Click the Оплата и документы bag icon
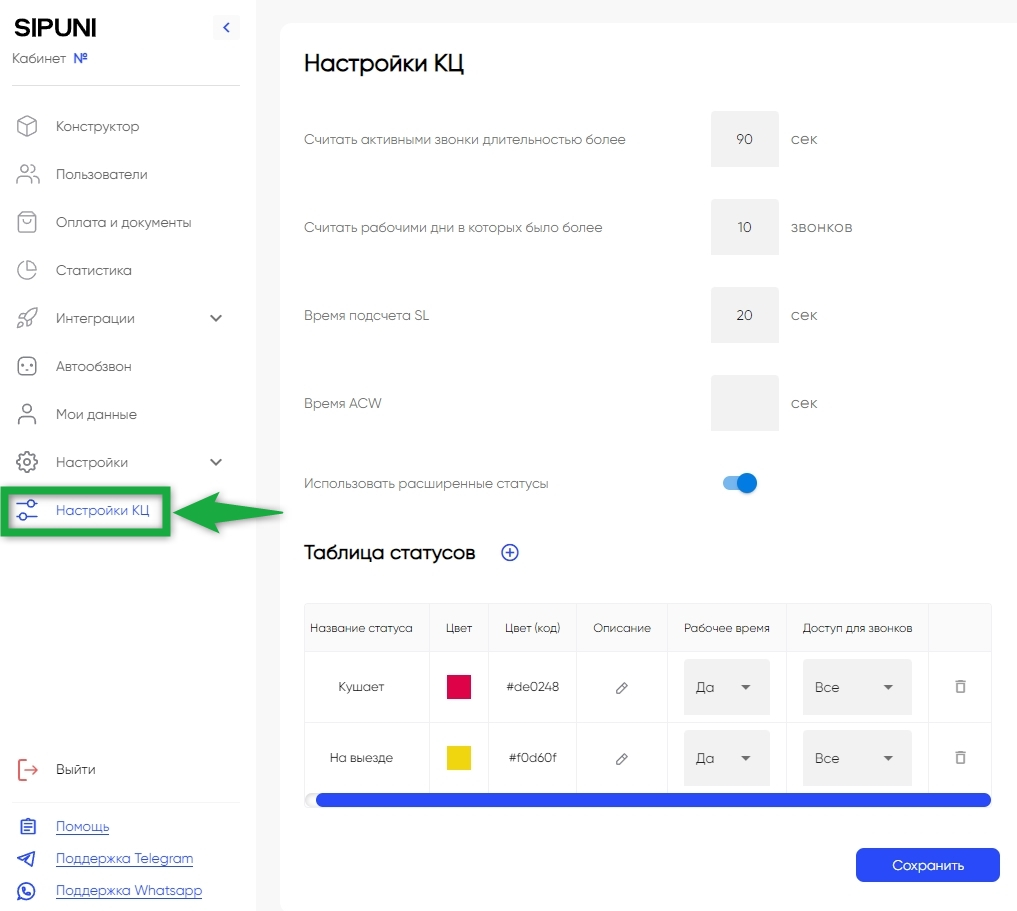The height and width of the screenshot is (911, 1017). 27,222
